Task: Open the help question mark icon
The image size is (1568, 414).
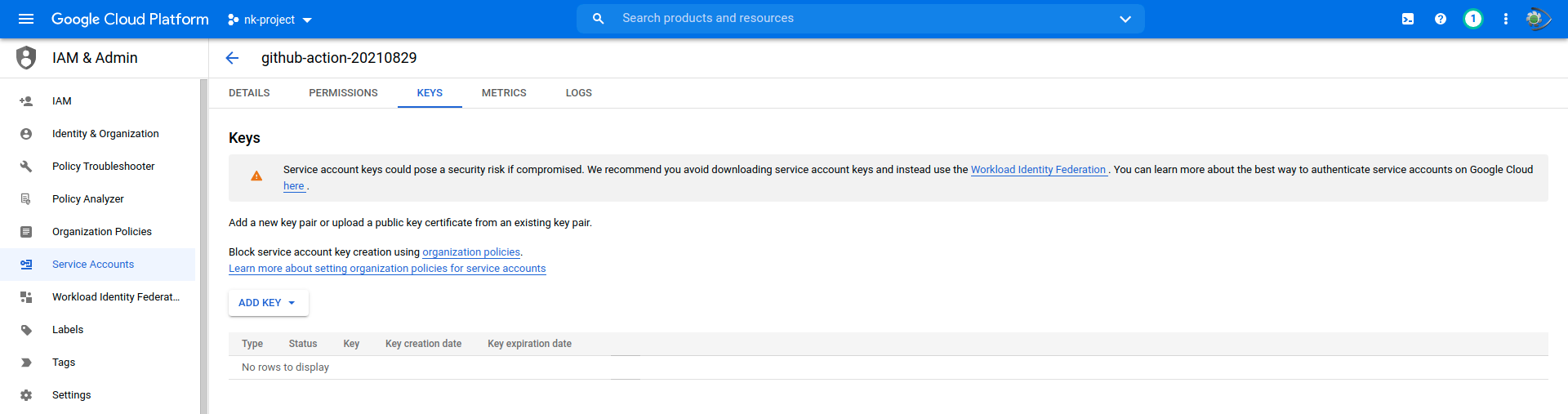Action: 1441,19
